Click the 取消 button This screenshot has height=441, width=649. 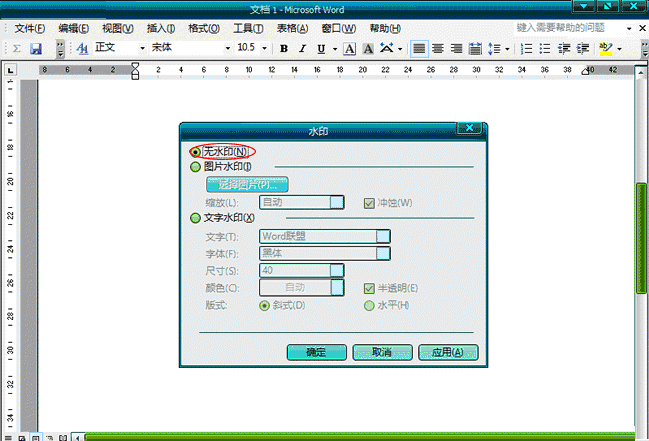382,352
